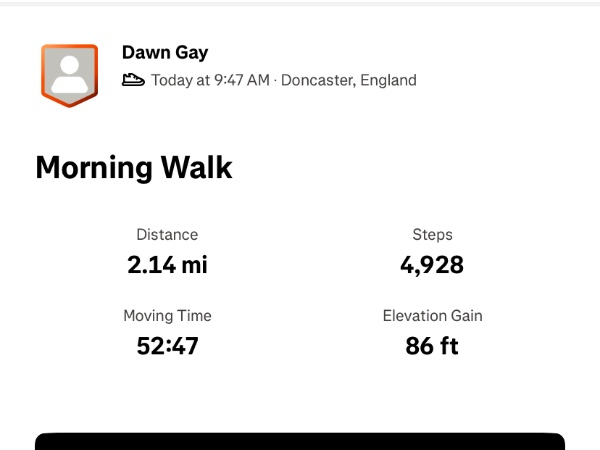
Task: Select the 2.14 mi distance value
Action: [167, 265]
